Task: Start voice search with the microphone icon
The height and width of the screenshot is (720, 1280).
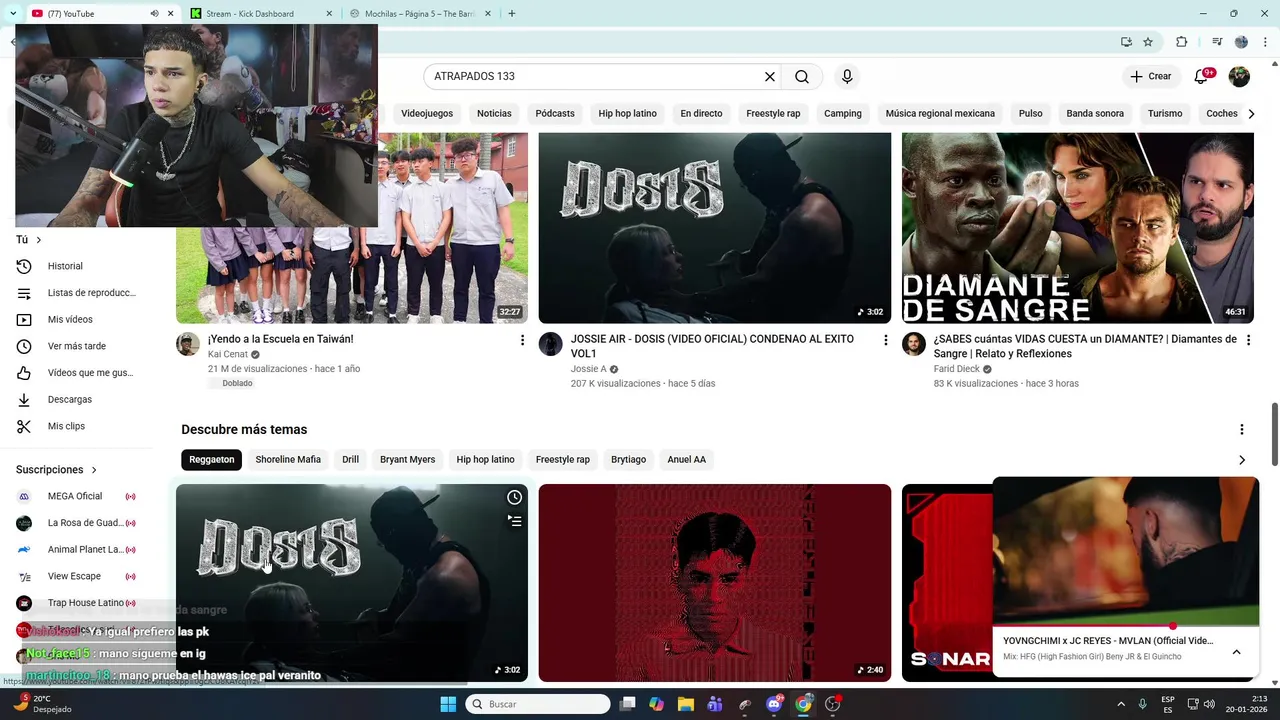Action: [x=847, y=76]
